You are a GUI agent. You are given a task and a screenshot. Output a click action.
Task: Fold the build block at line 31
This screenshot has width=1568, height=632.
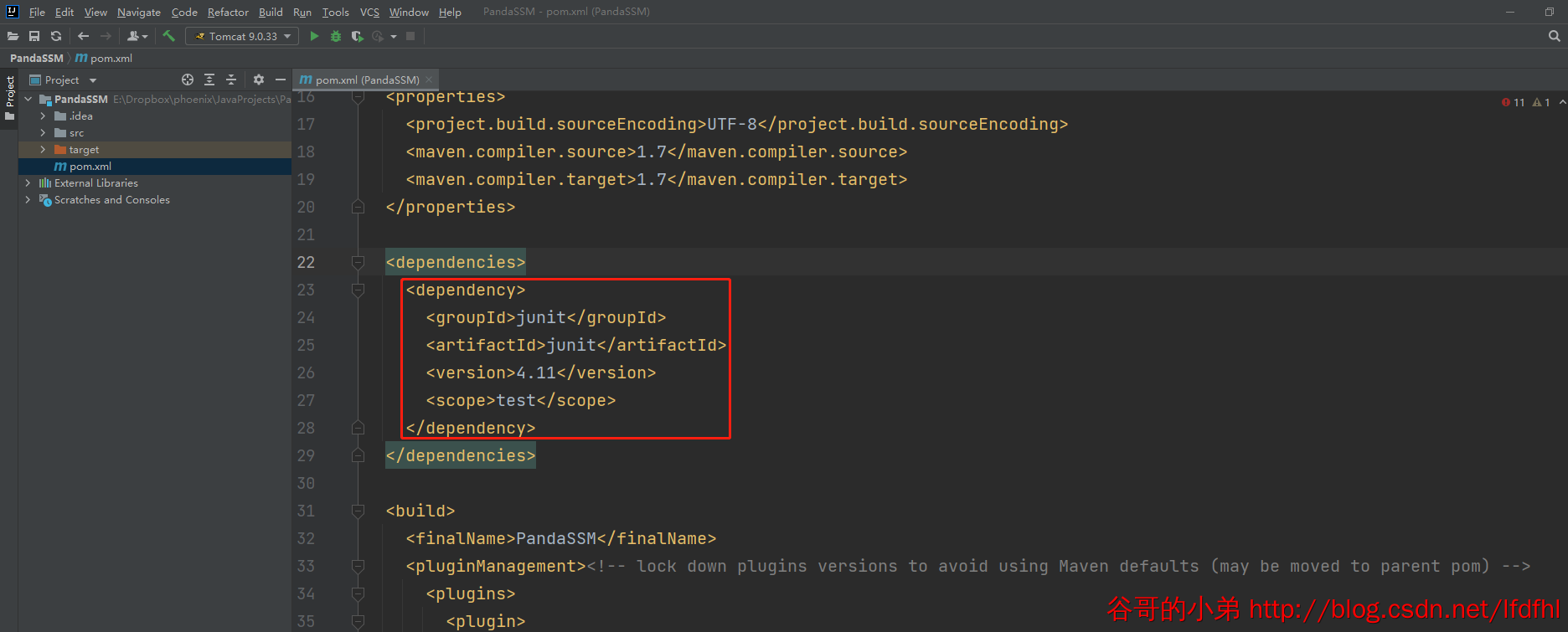pyautogui.click(x=358, y=511)
